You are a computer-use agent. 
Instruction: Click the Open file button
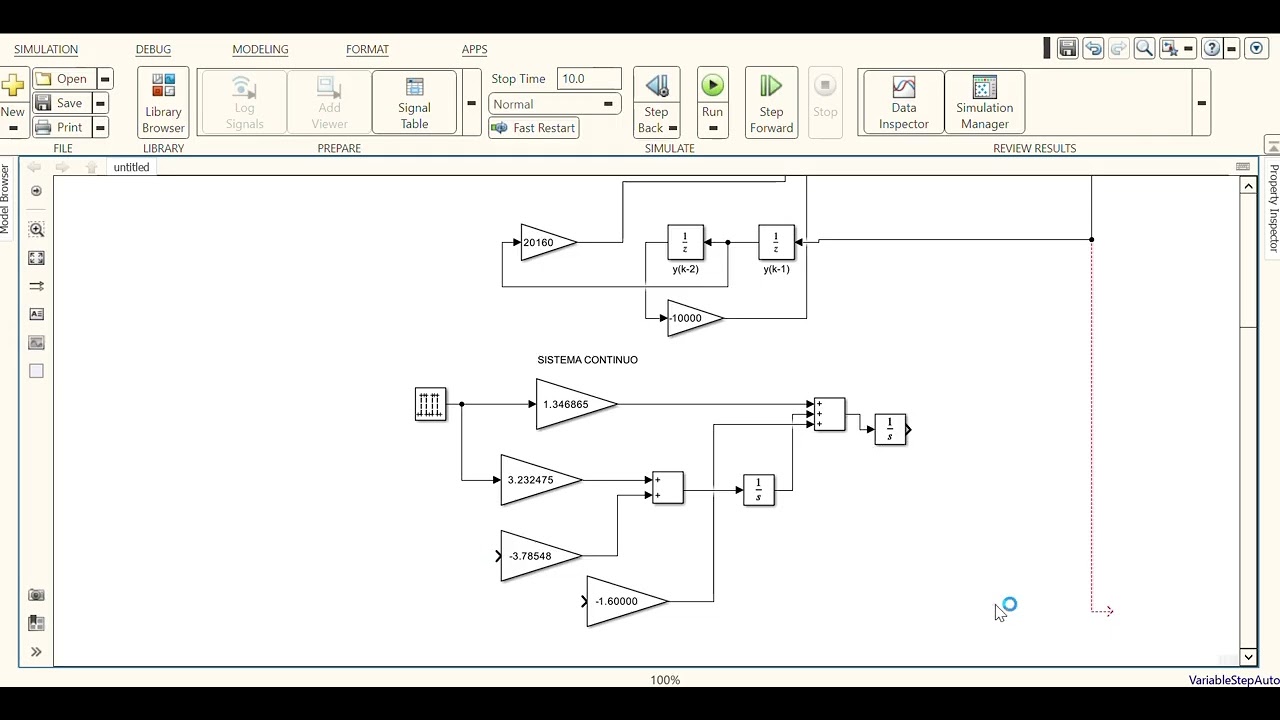coord(64,79)
